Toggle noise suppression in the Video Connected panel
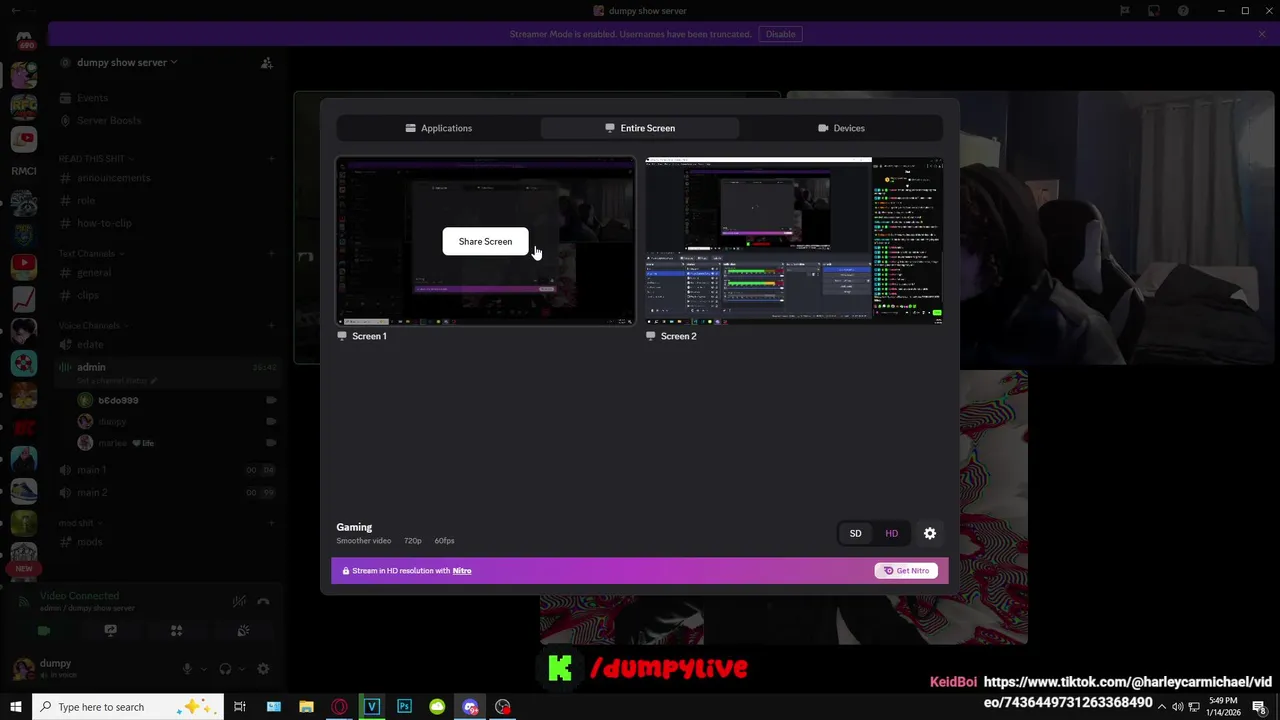The width and height of the screenshot is (1280, 720). 239,601
